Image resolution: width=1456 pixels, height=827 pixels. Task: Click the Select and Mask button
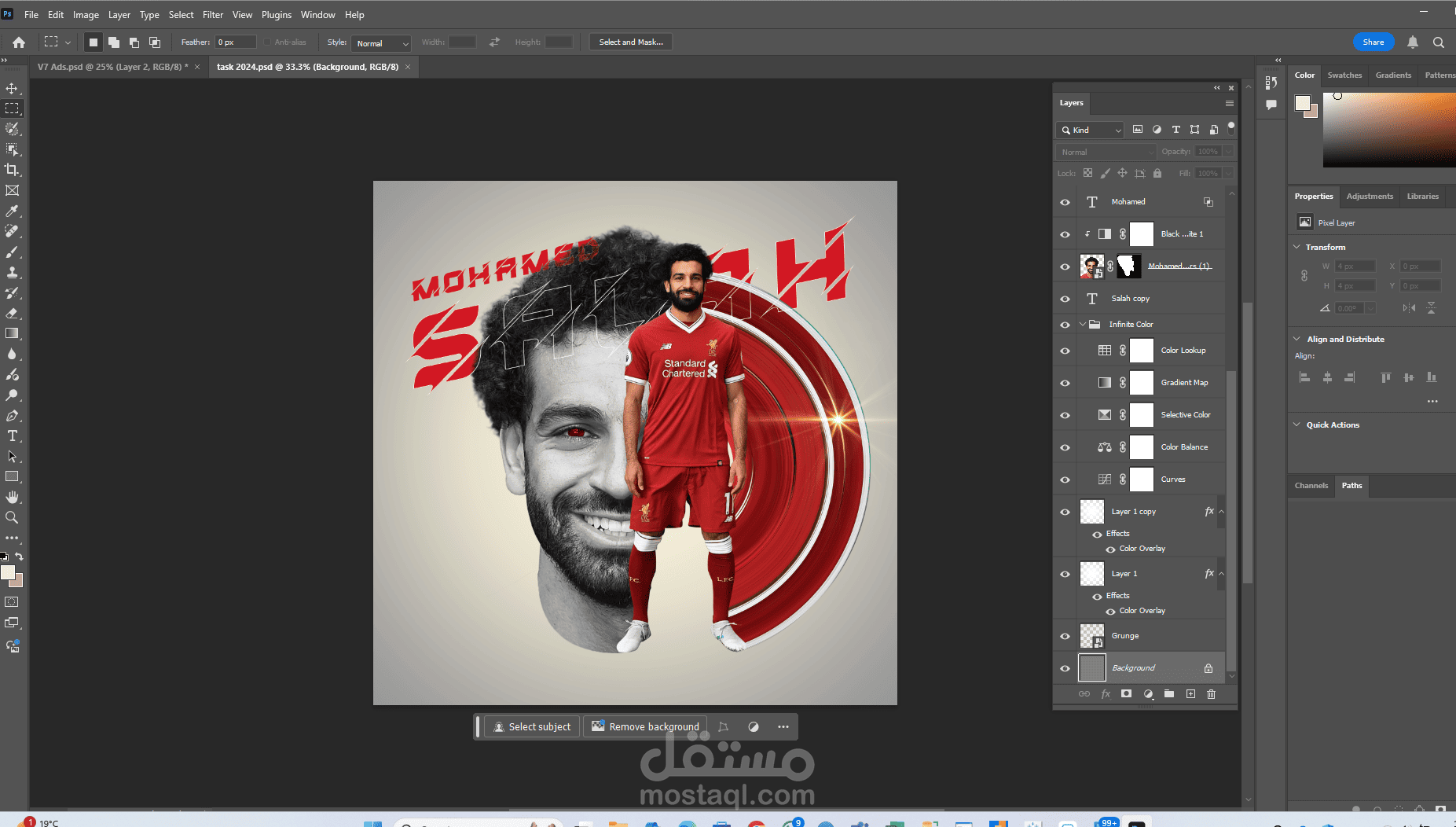pyautogui.click(x=631, y=42)
